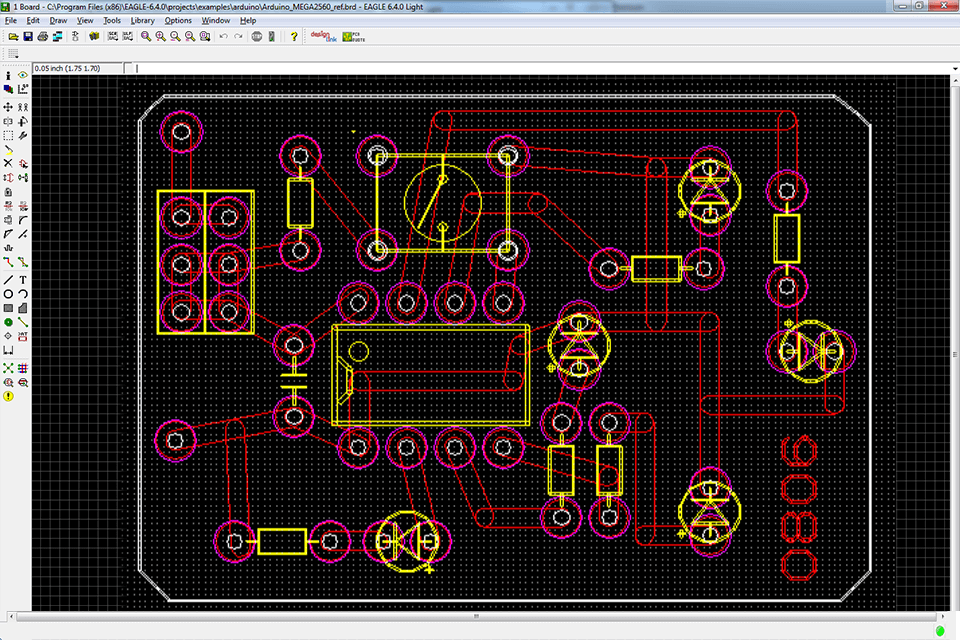The height and width of the screenshot is (640, 960).
Task: Open the Library menu
Action: coord(142,20)
